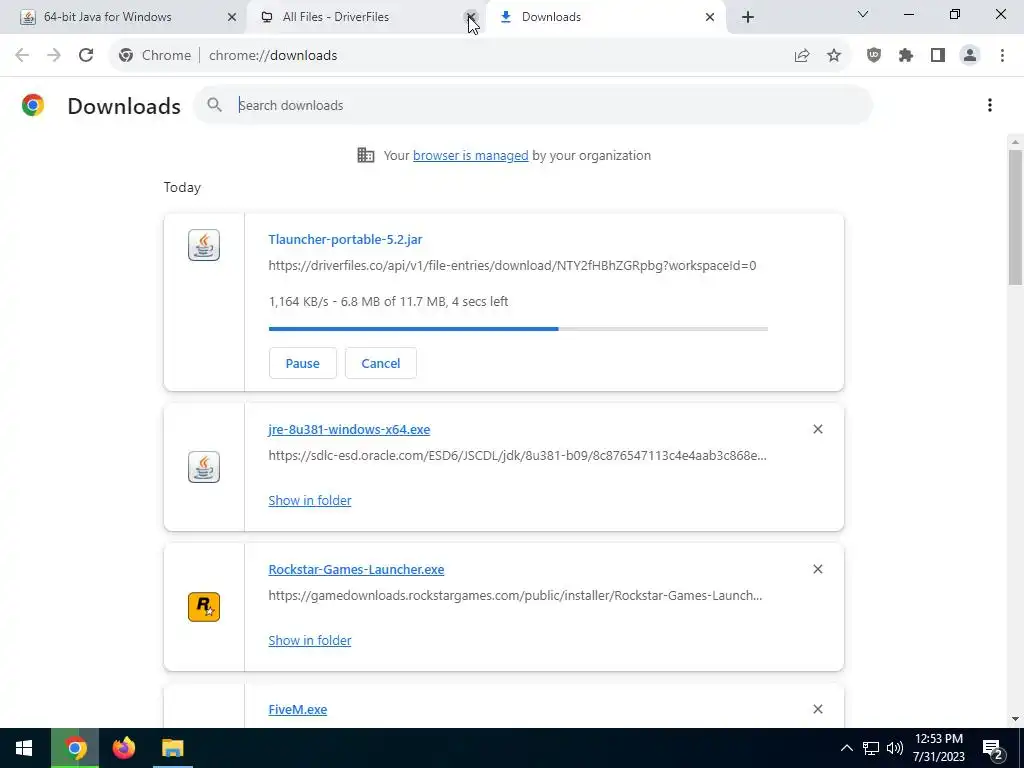The image size is (1024, 768).
Task: Click the Chrome site info chip
Action: pyautogui.click(x=155, y=56)
